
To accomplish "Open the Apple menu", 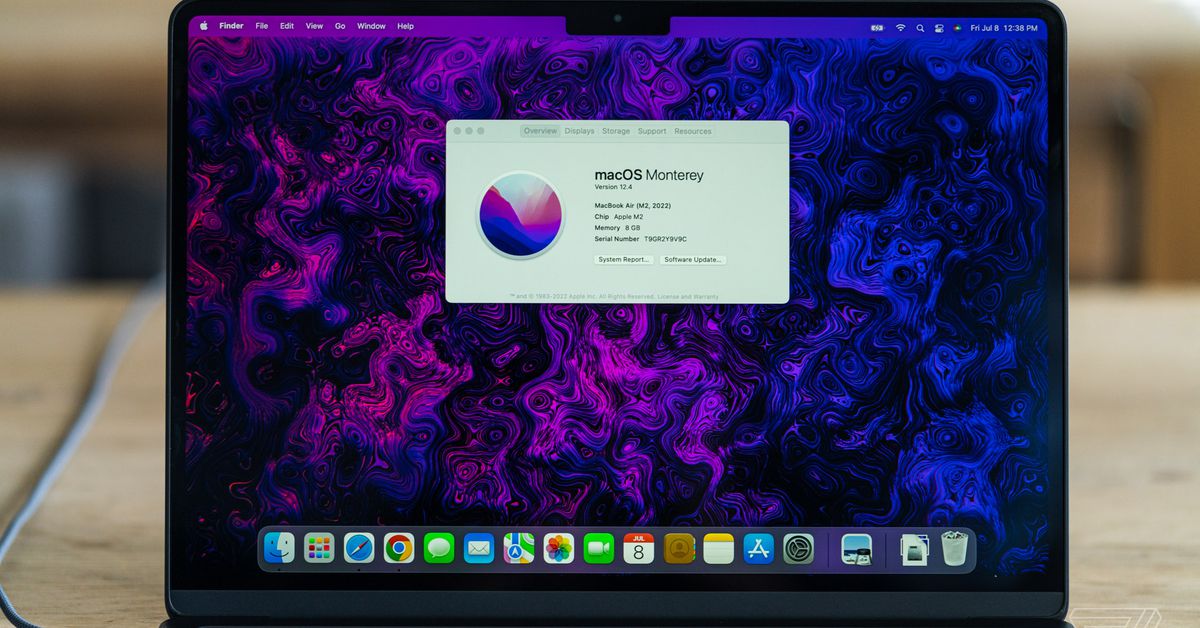I will coord(203,26).
